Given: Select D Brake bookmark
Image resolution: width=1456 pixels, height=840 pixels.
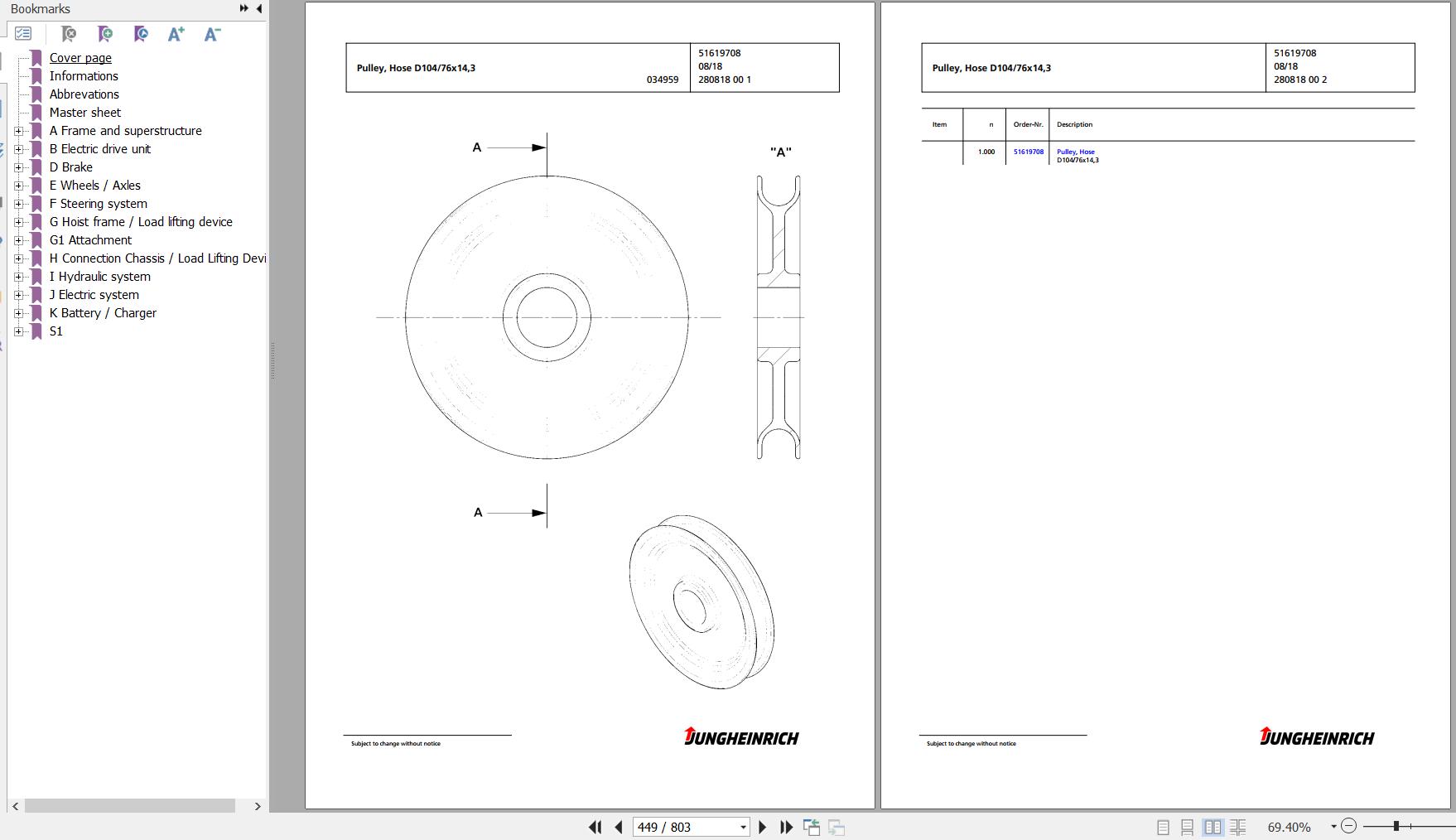Looking at the screenshot, I should 70,167.
